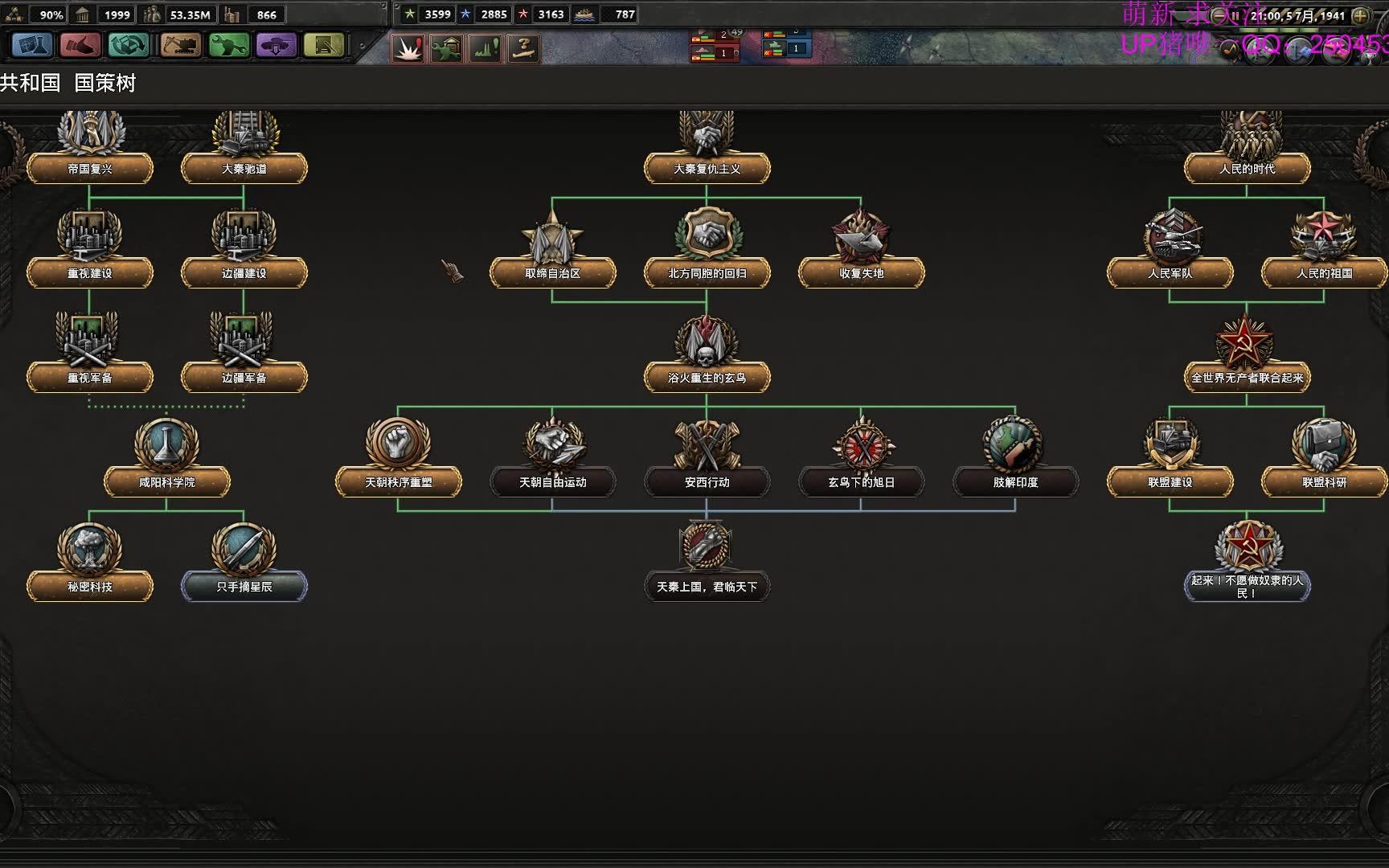Select the 联盟科研 briefcase focus
1389x868 pixels.
point(1325,481)
